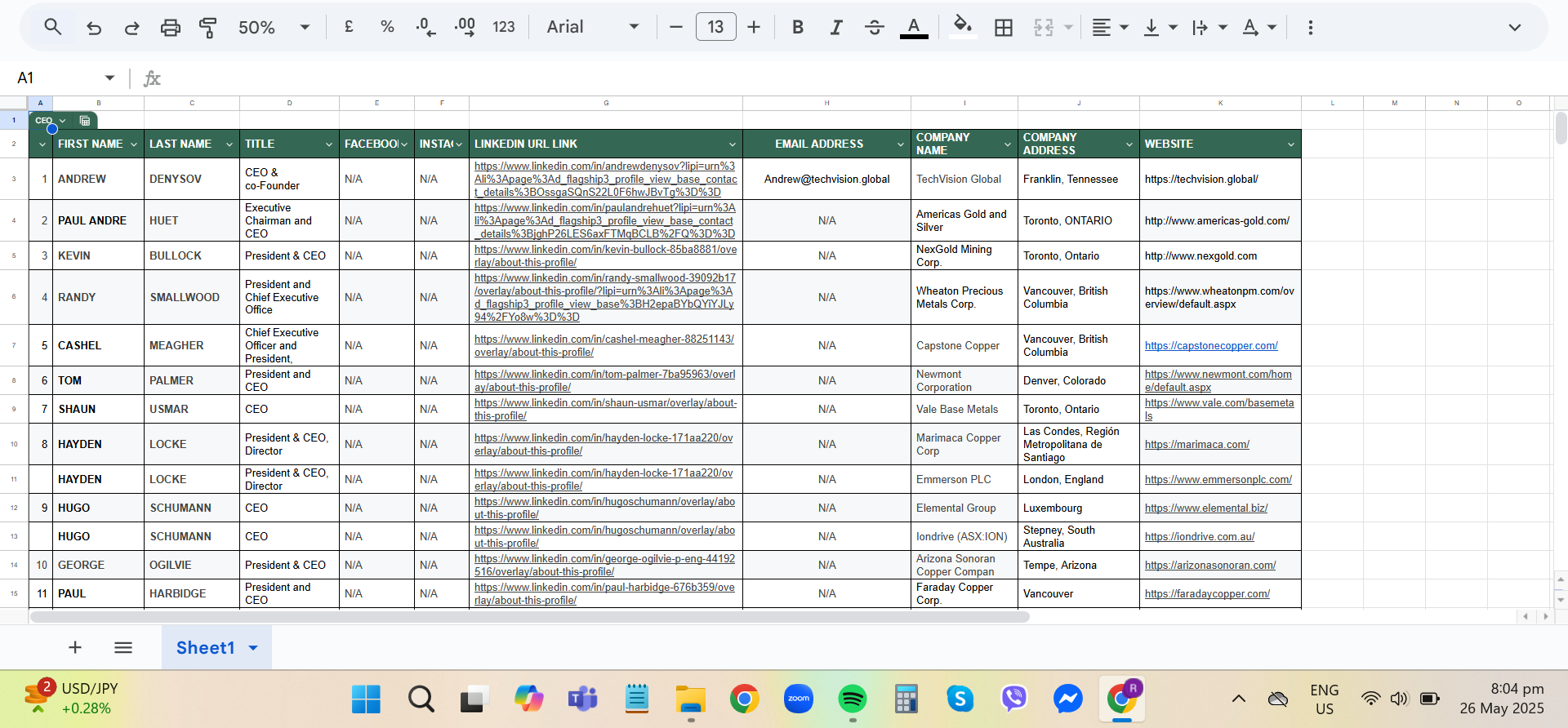Viewport: 1568px width, 728px height.
Task: Open the TITLE column filter dropdown
Action: (x=329, y=144)
